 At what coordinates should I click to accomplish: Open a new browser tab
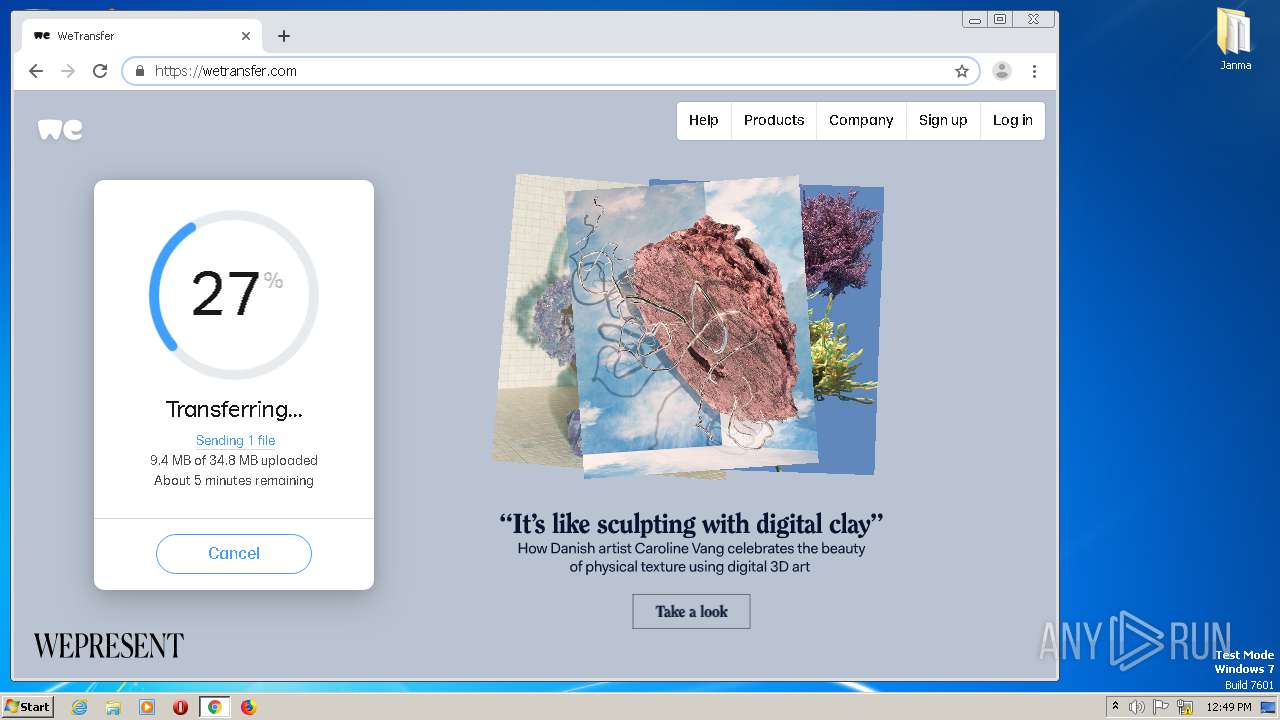pos(284,36)
